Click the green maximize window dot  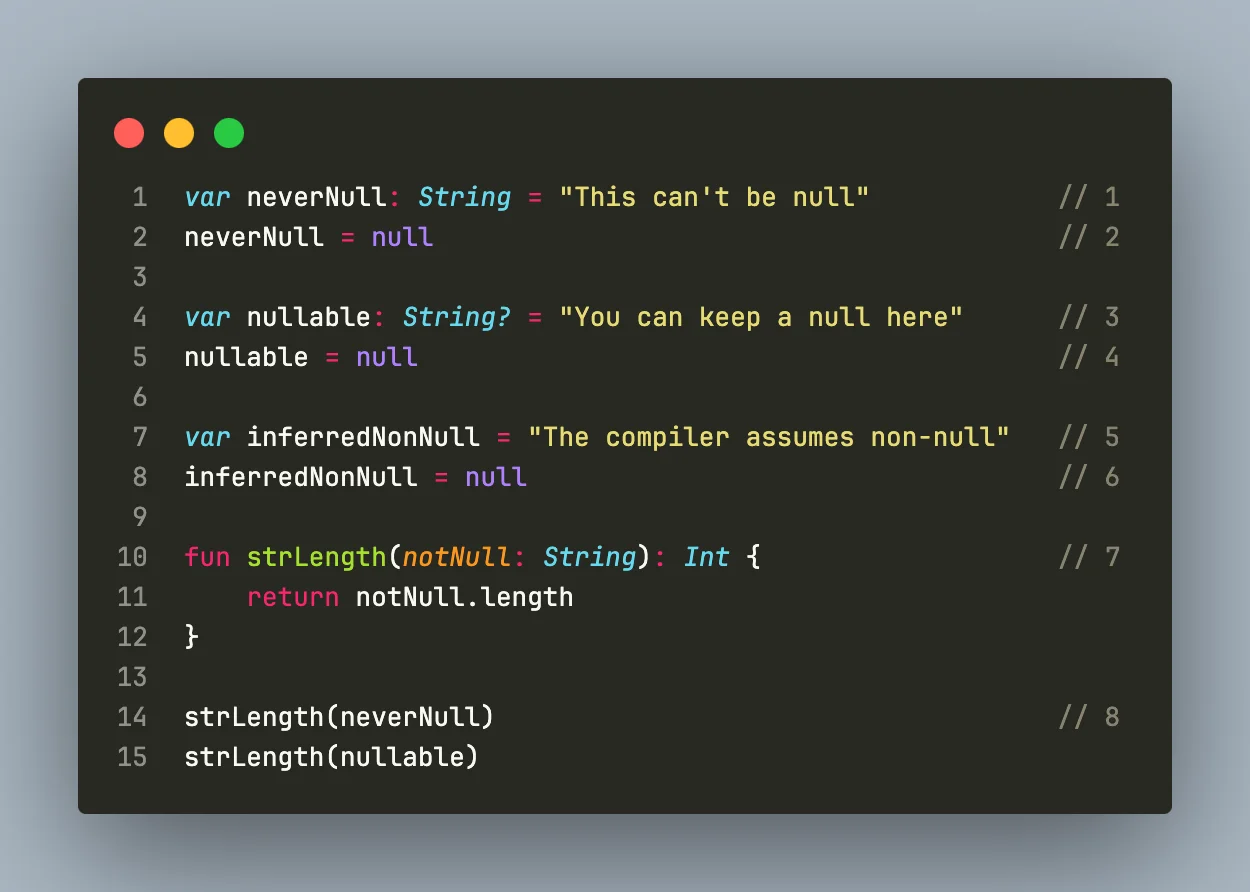(229, 133)
